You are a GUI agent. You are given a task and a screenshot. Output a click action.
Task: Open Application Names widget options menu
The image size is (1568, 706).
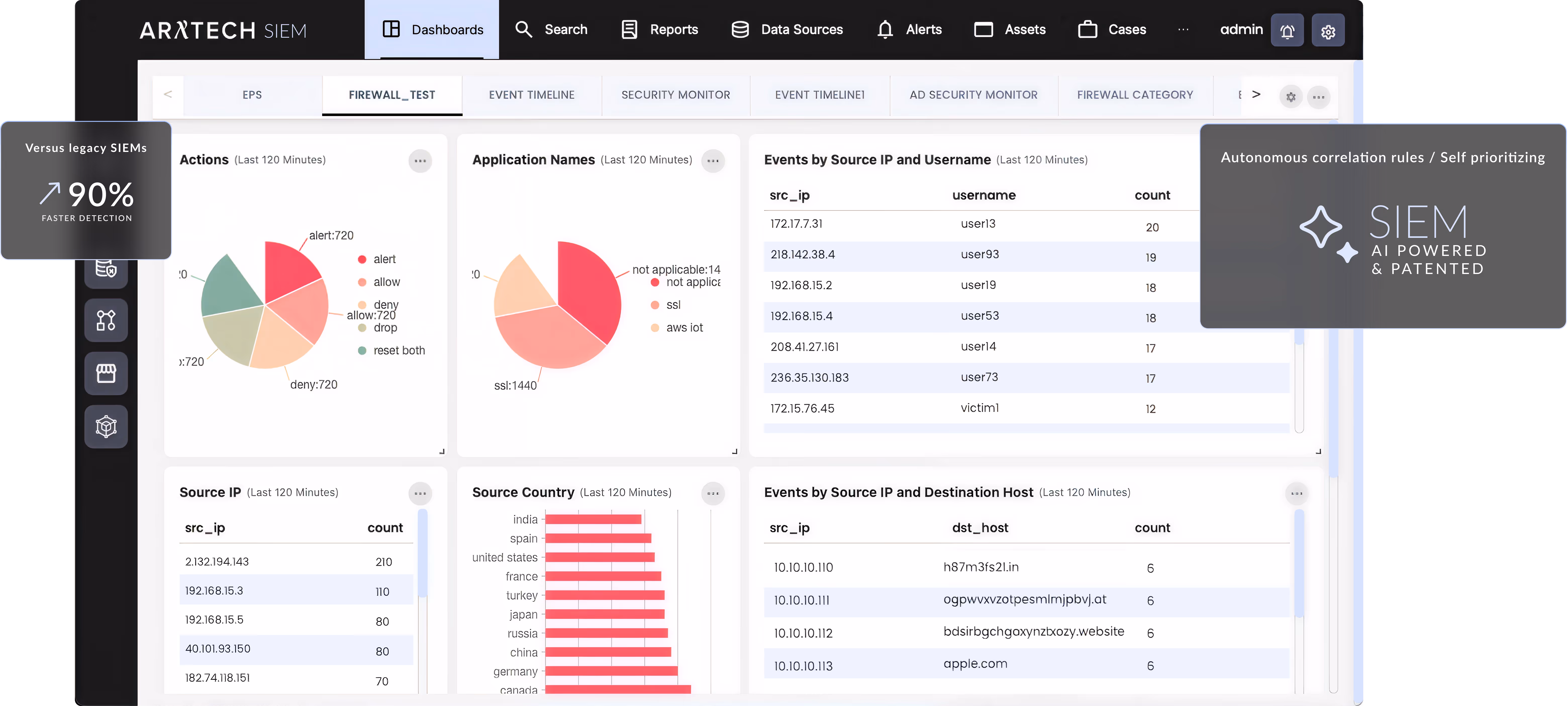pos(713,161)
